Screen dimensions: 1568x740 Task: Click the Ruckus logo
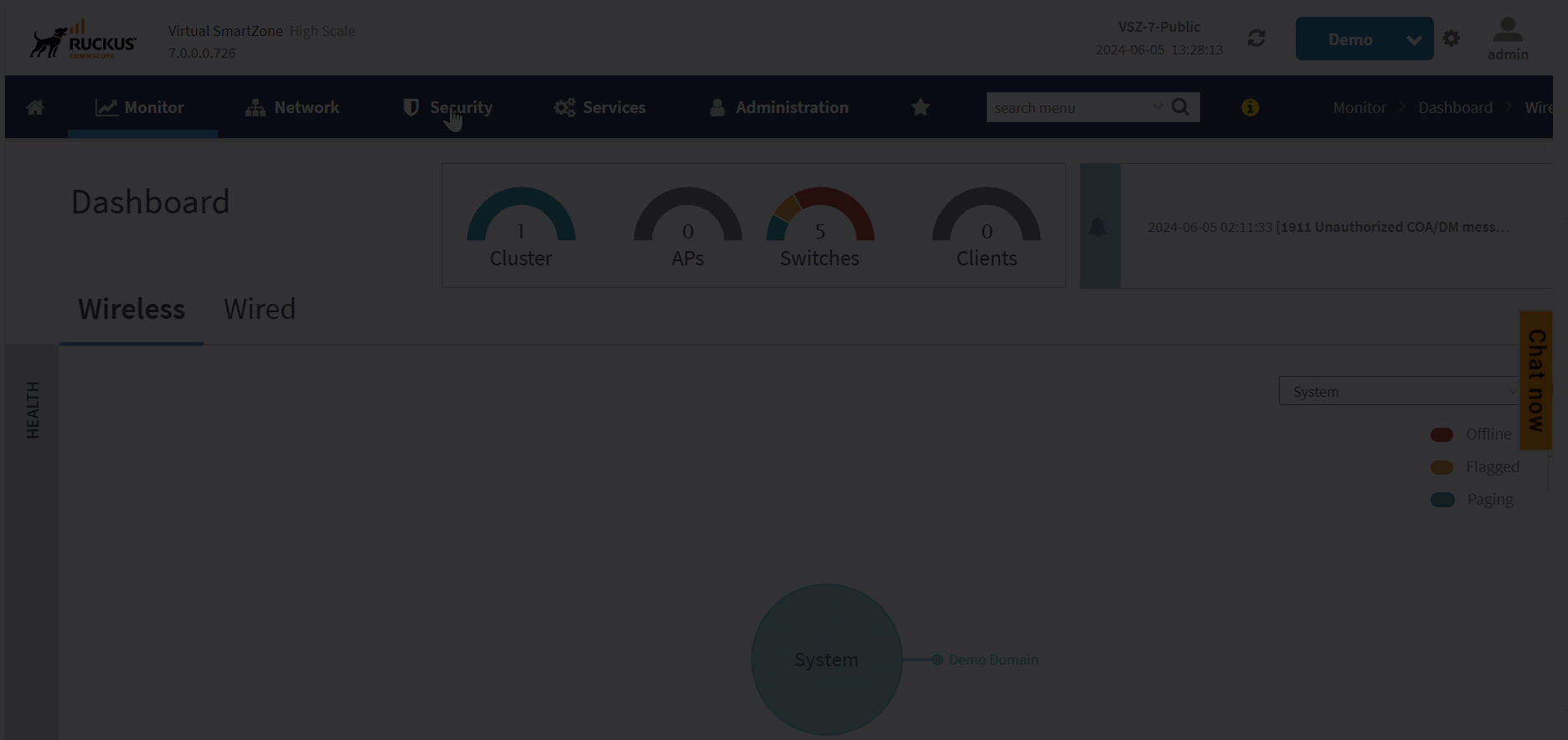pos(83,40)
